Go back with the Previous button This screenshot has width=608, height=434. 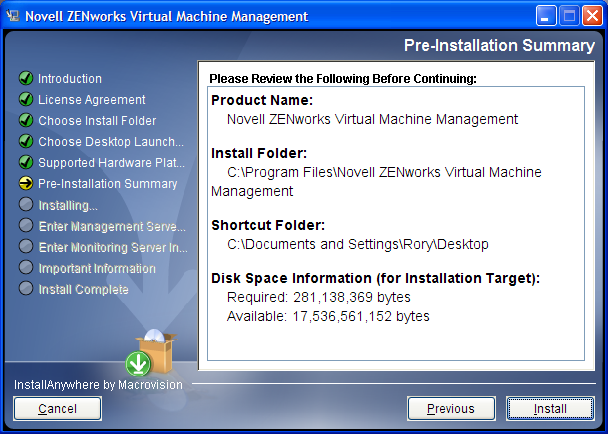pos(451,408)
